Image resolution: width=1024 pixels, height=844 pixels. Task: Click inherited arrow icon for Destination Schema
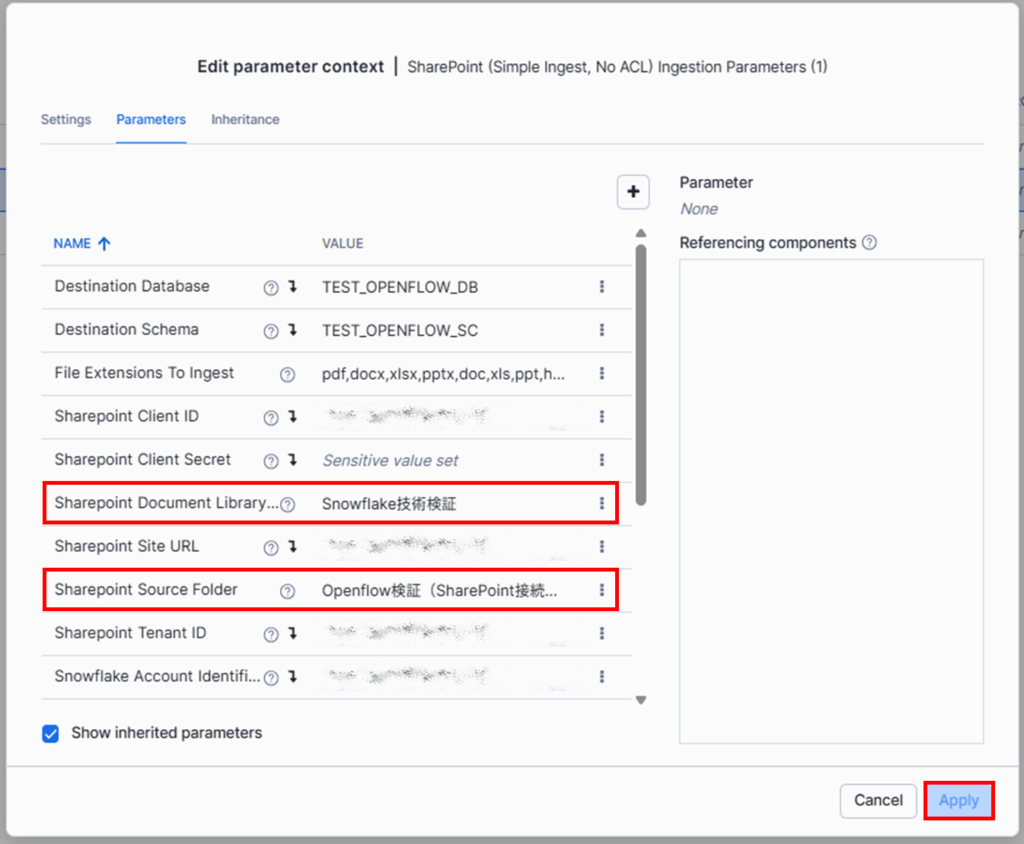(x=293, y=330)
